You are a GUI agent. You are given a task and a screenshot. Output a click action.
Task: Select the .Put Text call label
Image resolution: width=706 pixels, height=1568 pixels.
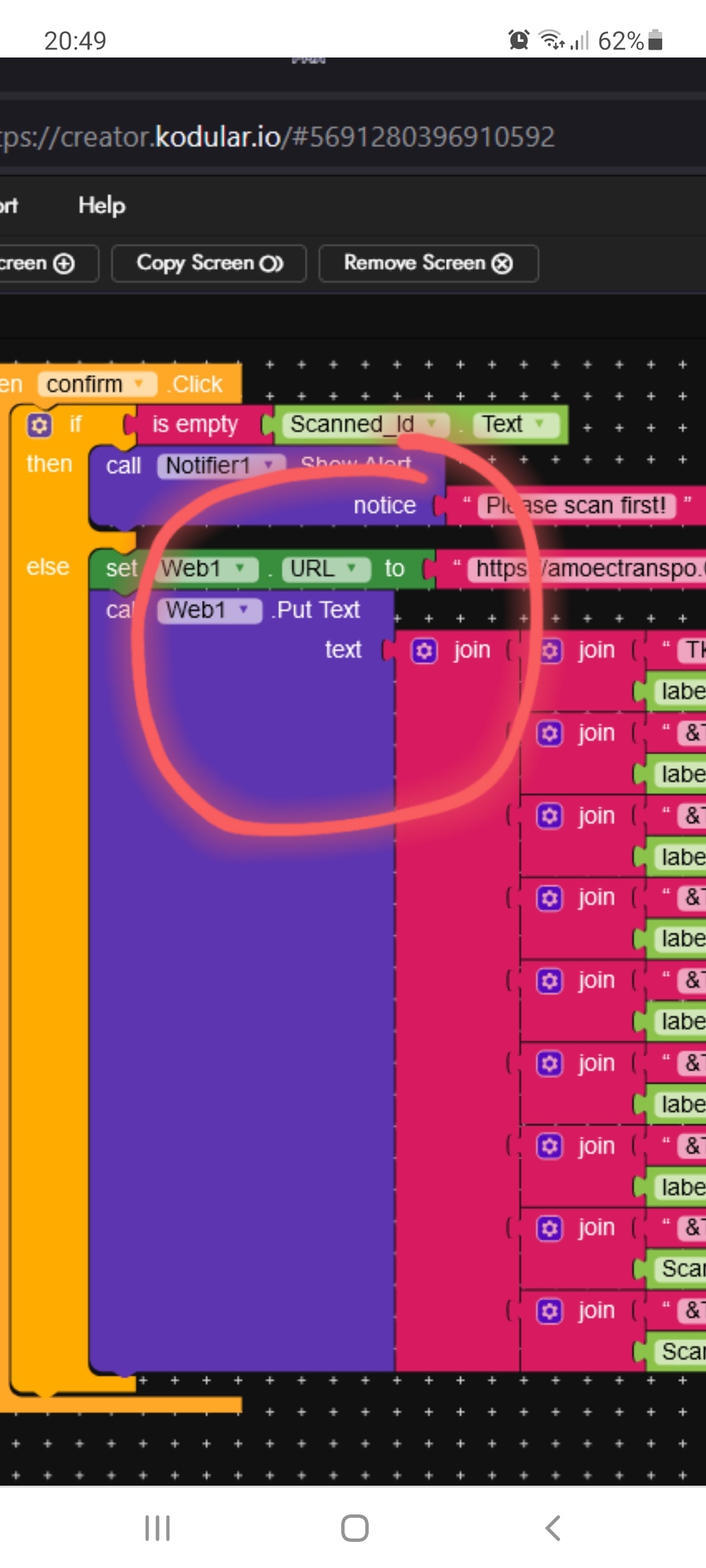316,610
